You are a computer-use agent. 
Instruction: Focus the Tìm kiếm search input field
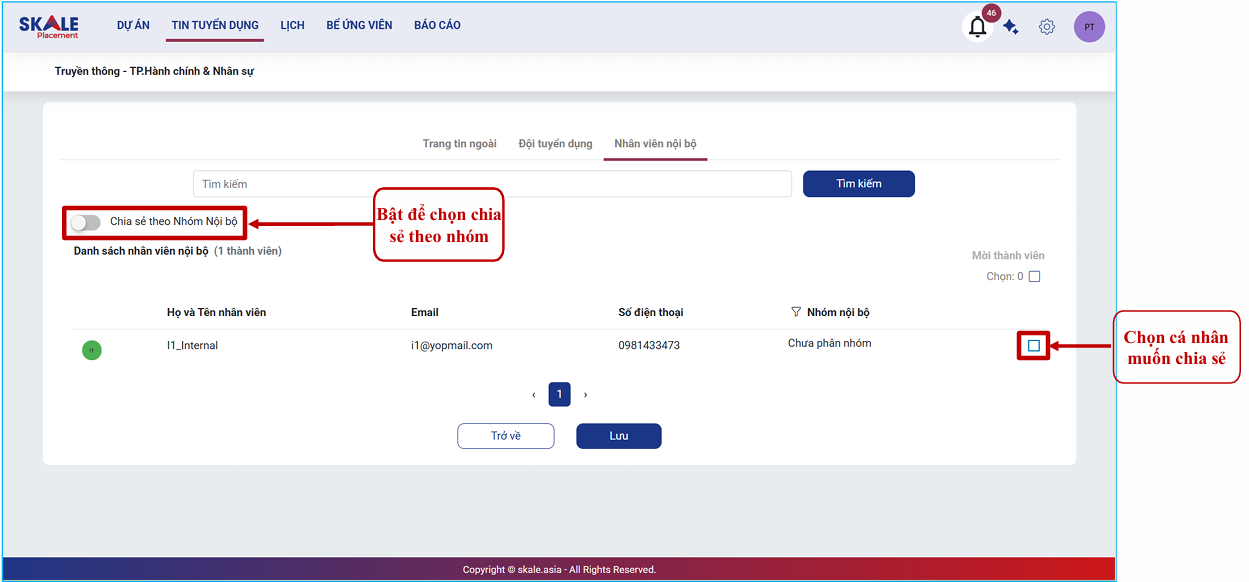tap(492, 184)
